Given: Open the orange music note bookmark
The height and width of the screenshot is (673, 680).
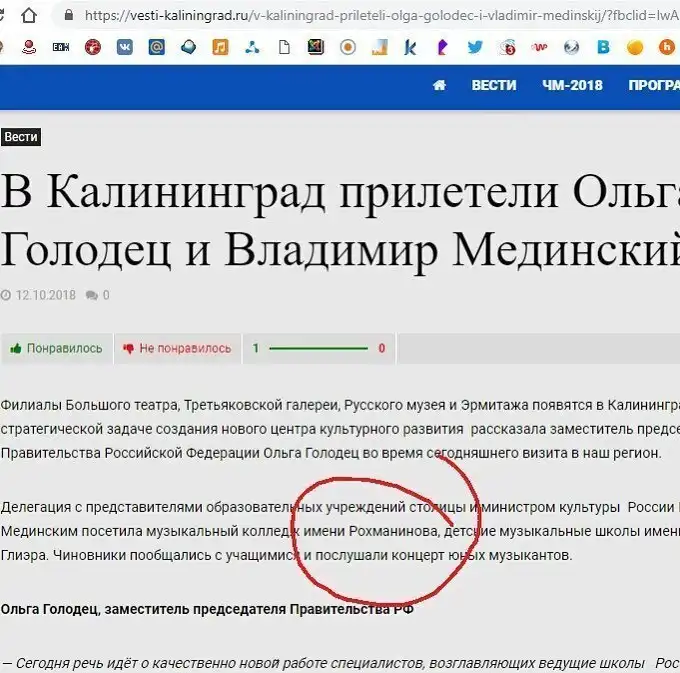Looking at the screenshot, I should click(221, 47).
